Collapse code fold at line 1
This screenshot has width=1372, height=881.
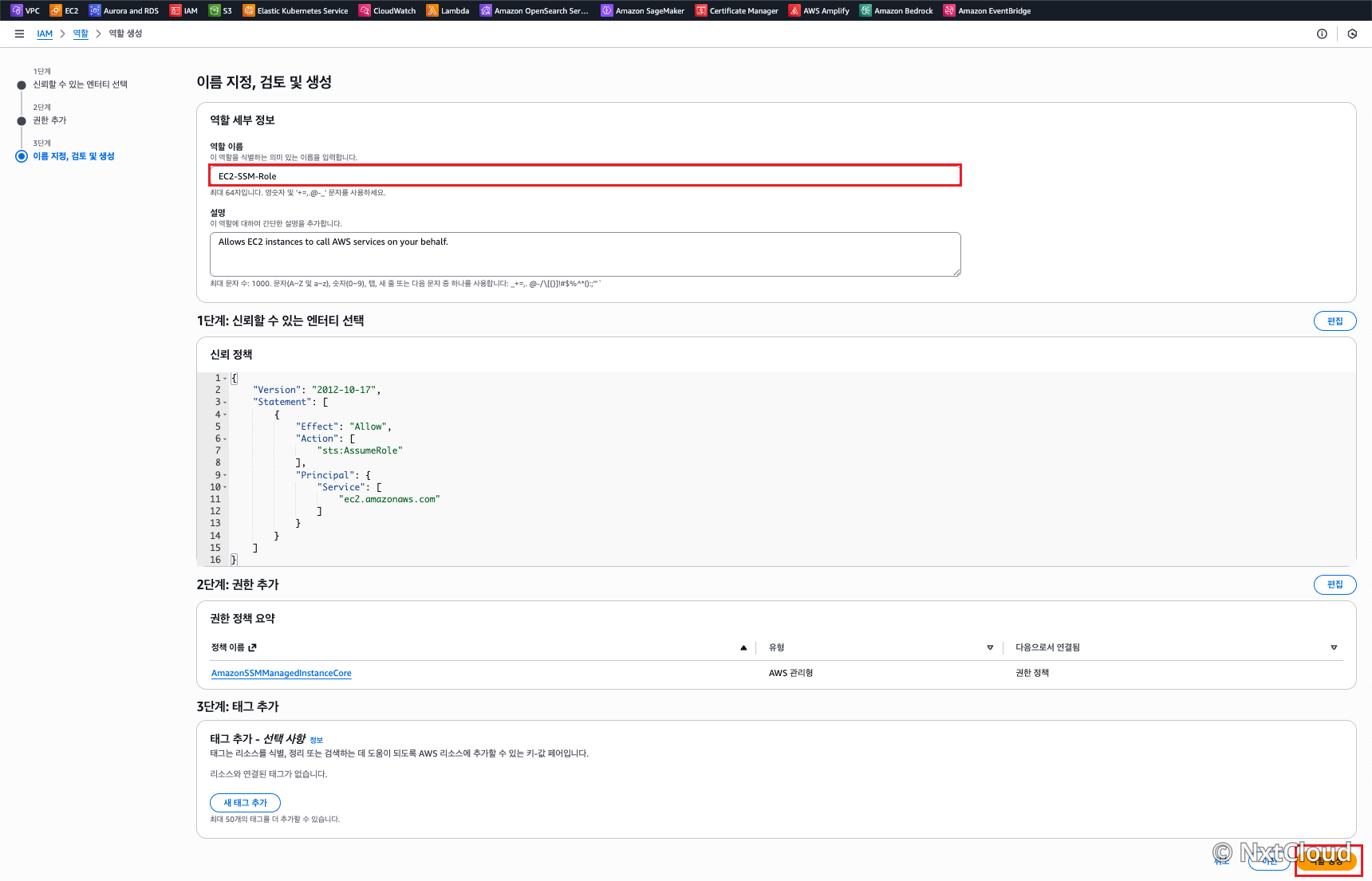(225, 378)
